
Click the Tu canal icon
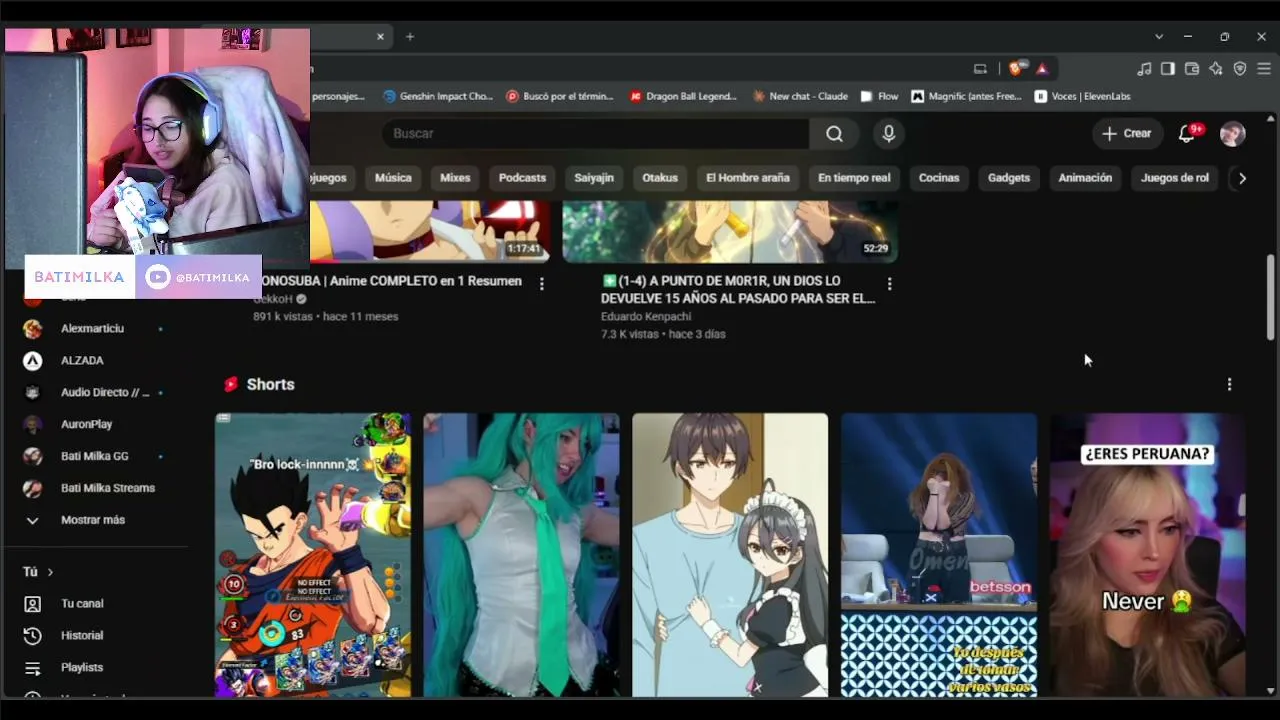[33, 604]
